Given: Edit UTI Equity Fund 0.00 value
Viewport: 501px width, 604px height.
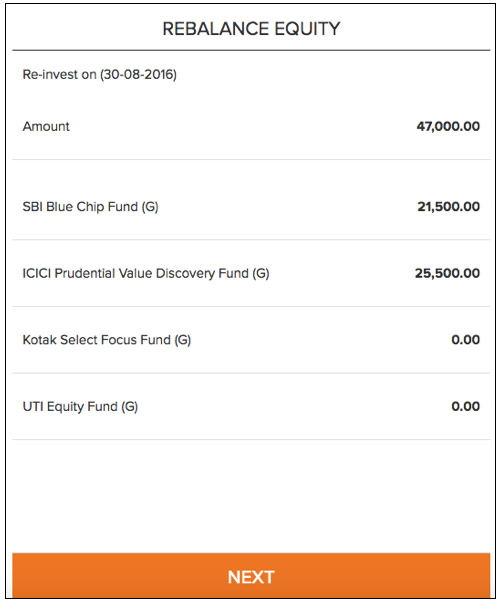Looking at the screenshot, I should tap(466, 406).
